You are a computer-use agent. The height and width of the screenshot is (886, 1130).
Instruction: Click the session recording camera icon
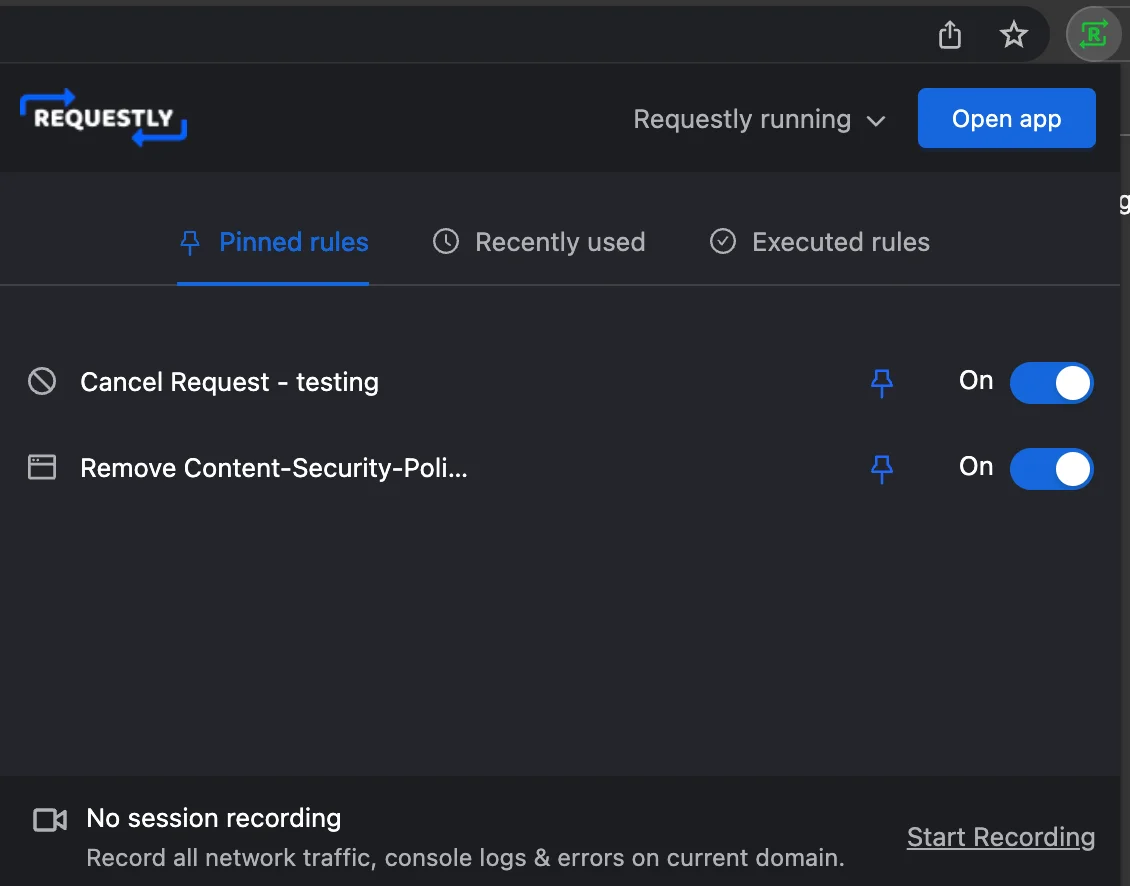[50, 820]
